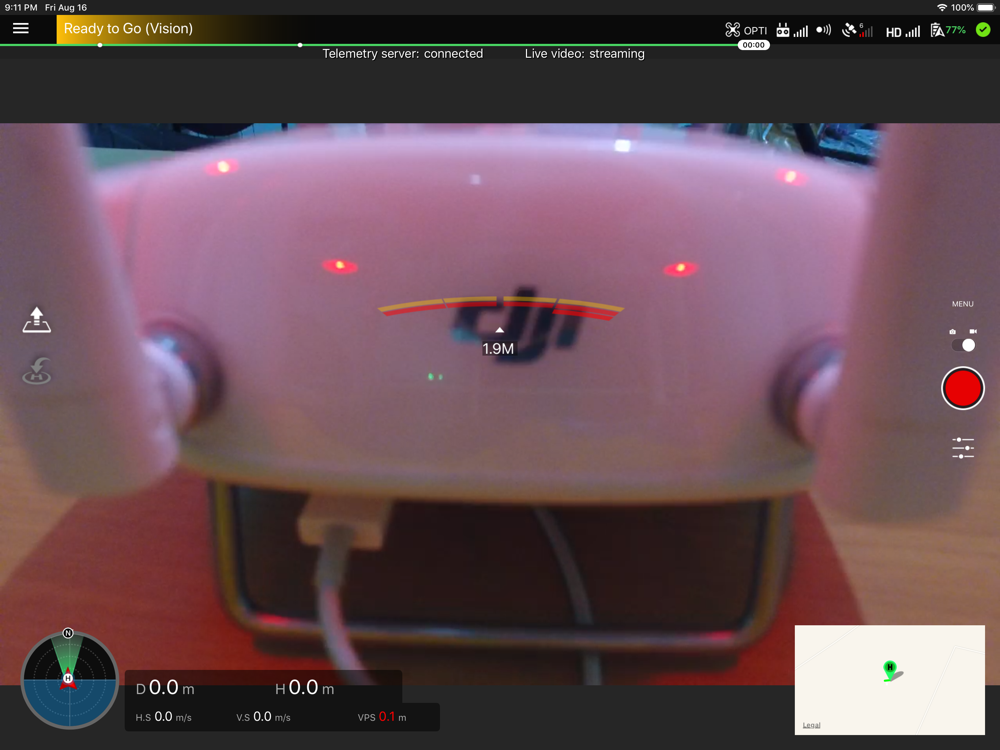The width and height of the screenshot is (1000, 750).
Task: Tap the Telemetry server: connected text
Action: [x=402, y=54]
